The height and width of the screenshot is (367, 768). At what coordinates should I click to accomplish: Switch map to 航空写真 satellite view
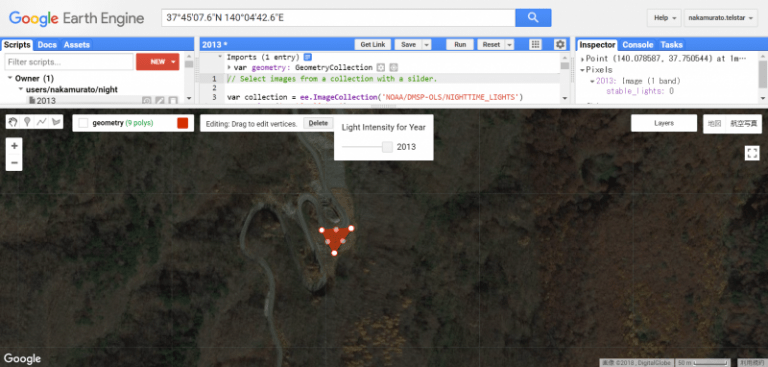pyautogui.click(x=743, y=123)
